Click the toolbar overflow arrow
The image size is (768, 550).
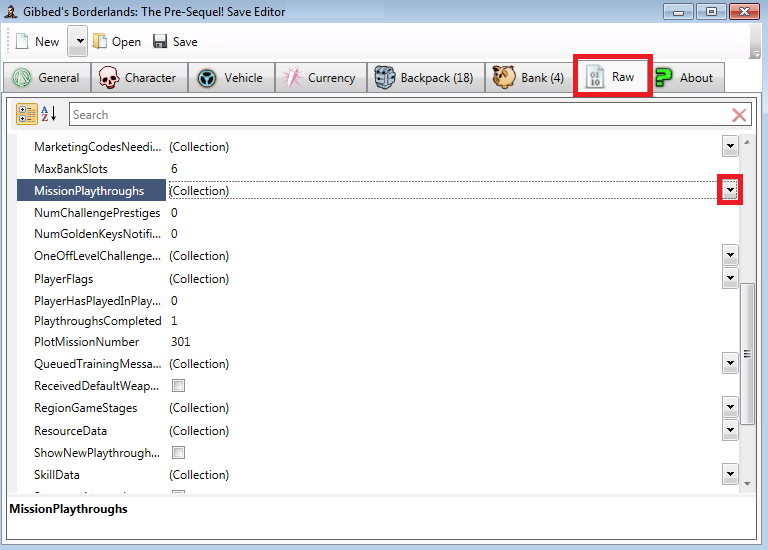coord(755,54)
